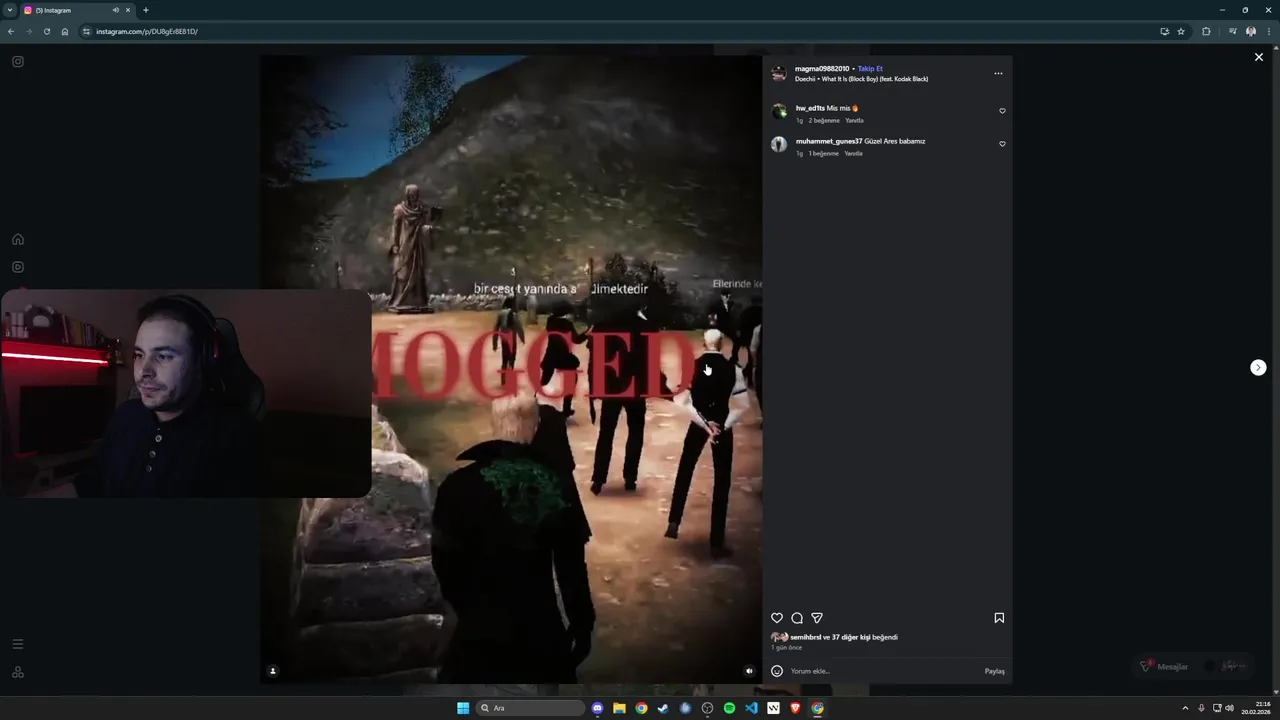Open Visual Studio Code from the taskbar
This screenshot has height=720, width=1280.
[751, 708]
